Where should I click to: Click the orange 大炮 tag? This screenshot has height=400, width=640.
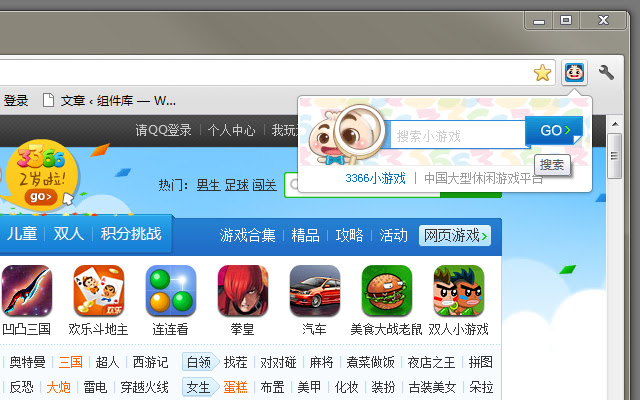(58, 387)
